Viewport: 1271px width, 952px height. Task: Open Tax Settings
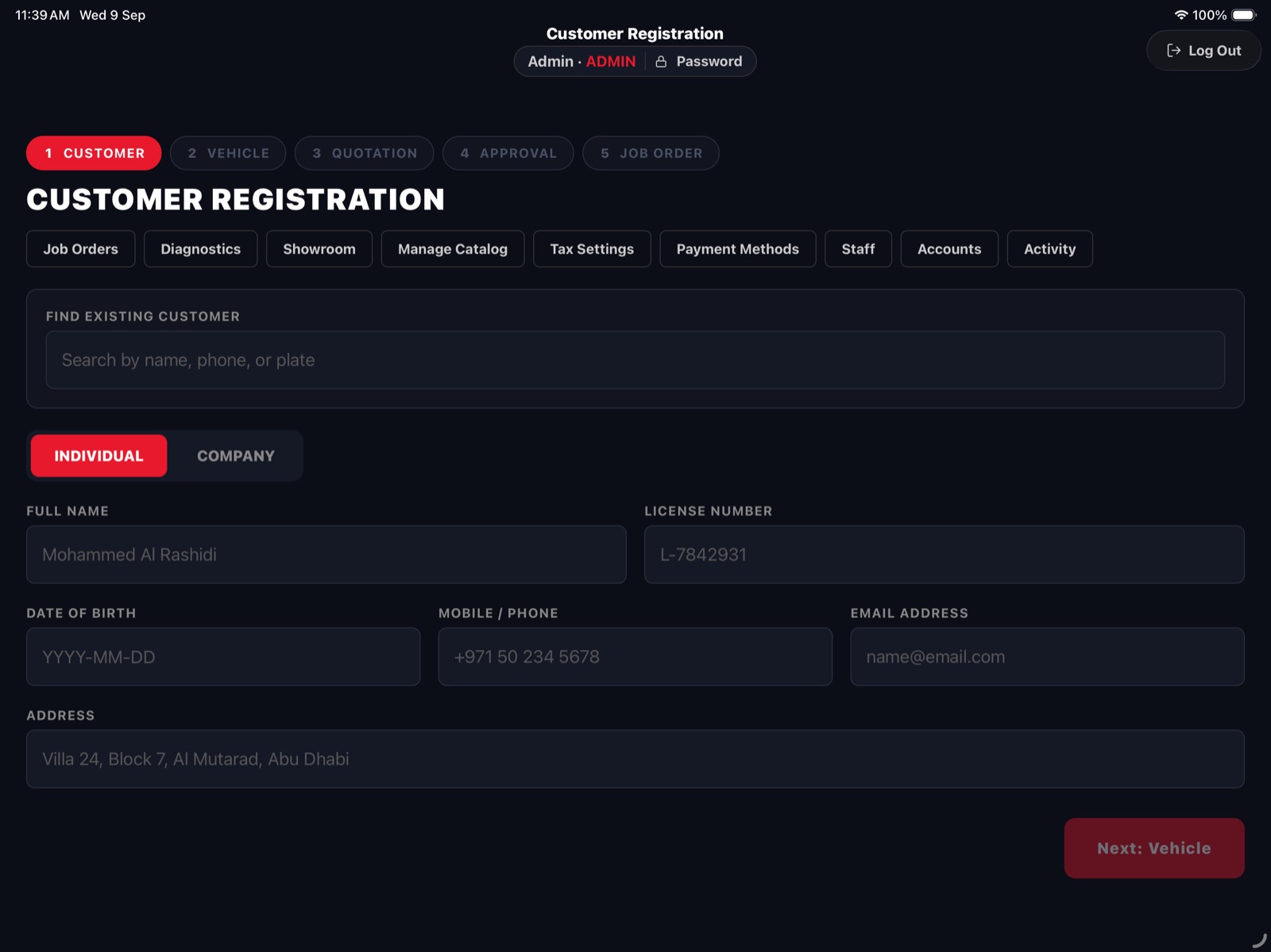pos(592,249)
